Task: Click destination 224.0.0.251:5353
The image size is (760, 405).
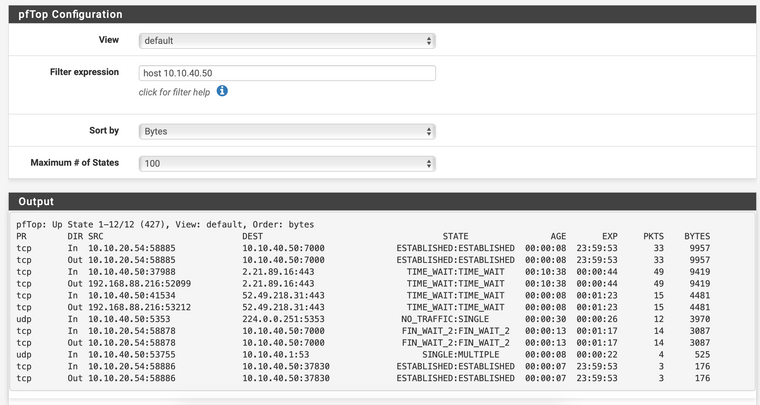Action: (x=284, y=319)
